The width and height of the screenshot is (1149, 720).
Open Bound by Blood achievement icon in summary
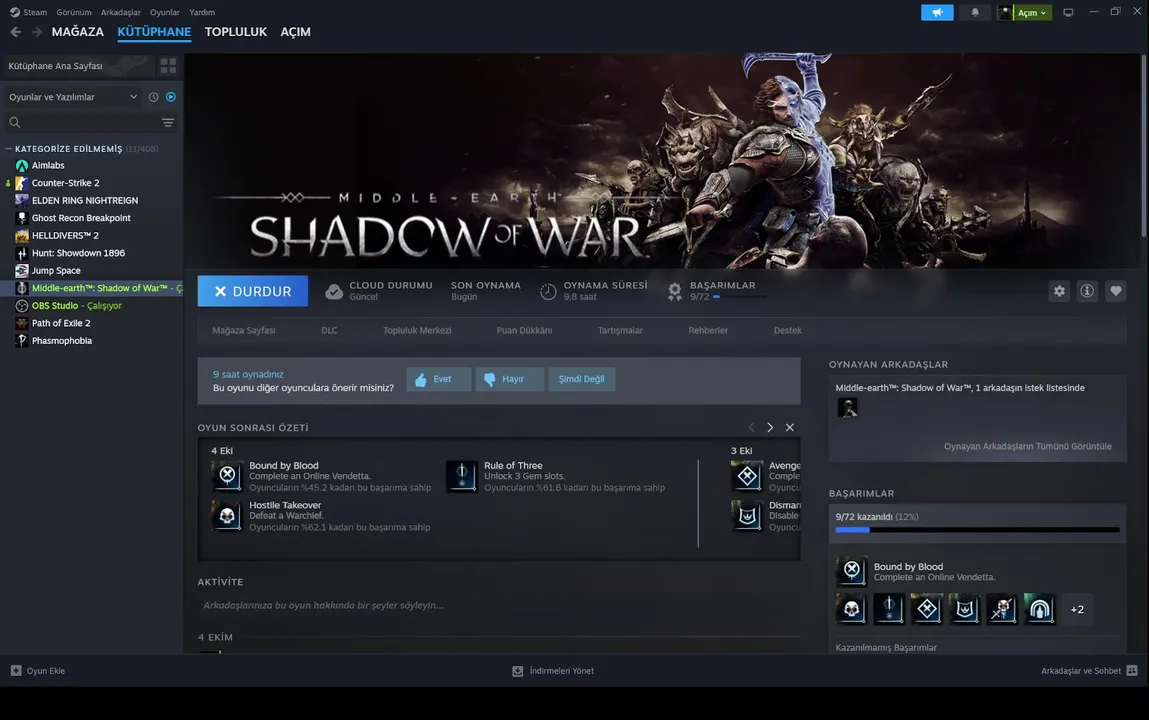(x=227, y=475)
